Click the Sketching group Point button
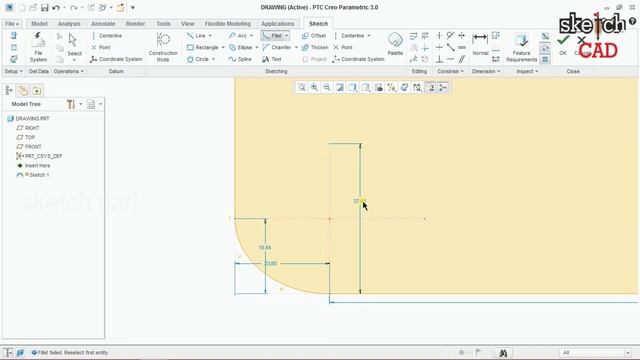The width and height of the screenshot is (640, 360). 342,47
